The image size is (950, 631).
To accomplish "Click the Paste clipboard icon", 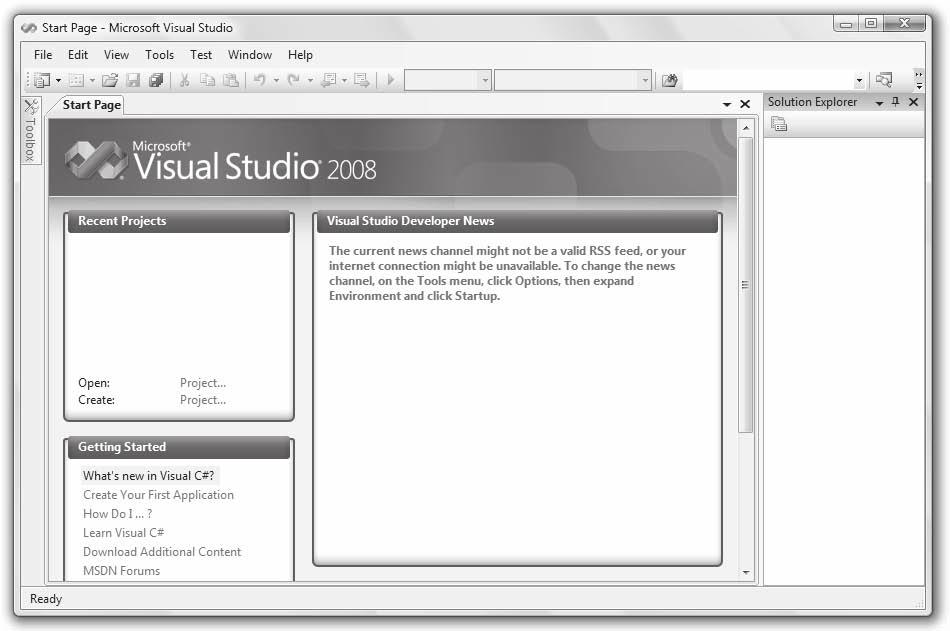I will point(231,80).
